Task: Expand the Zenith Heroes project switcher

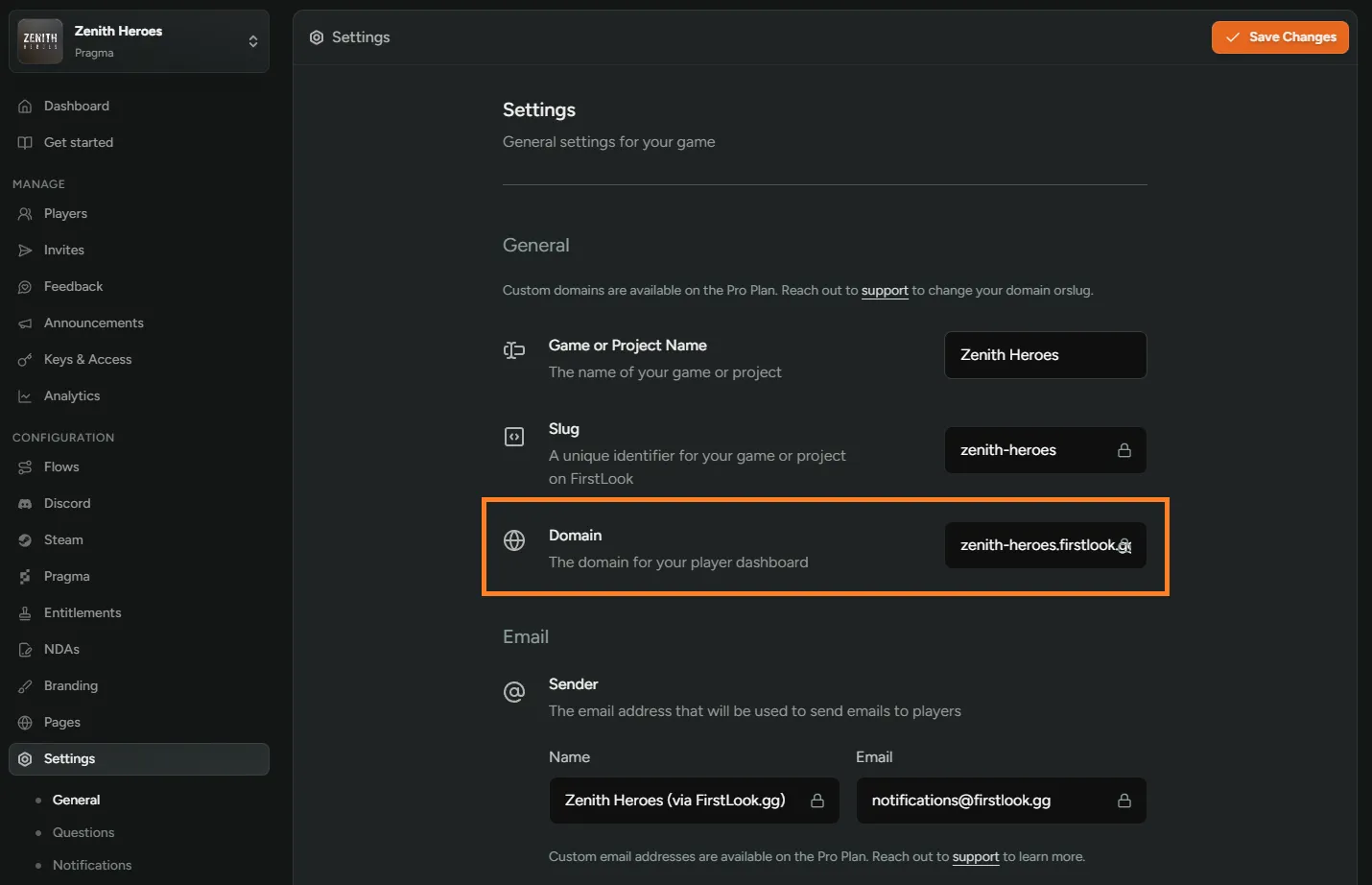Action: (252, 41)
